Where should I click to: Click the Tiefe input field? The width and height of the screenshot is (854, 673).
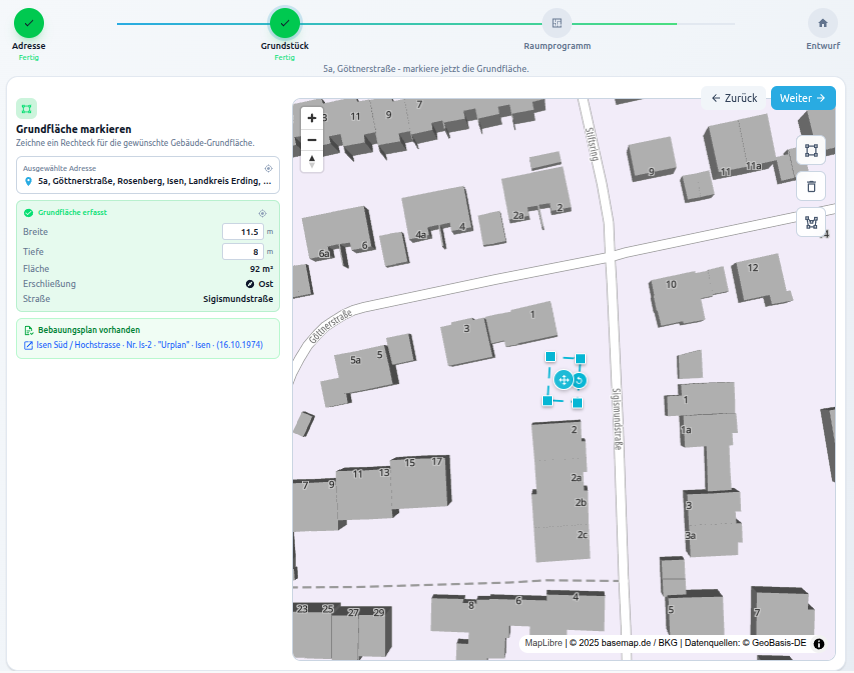(x=242, y=252)
